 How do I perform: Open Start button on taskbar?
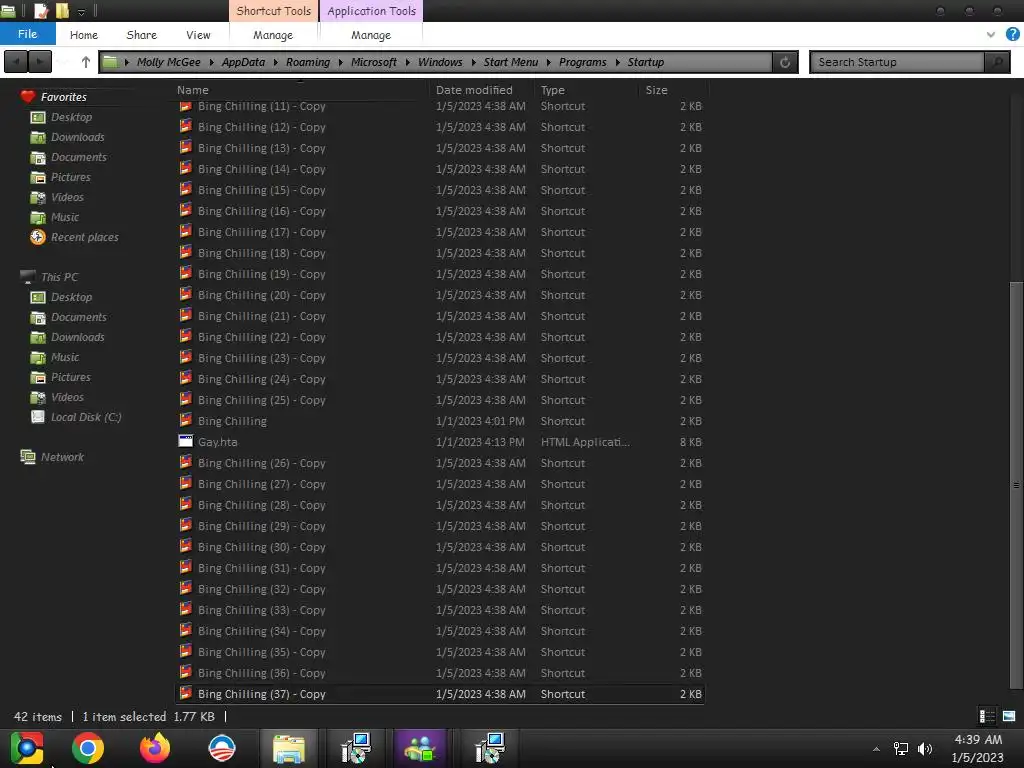27,748
